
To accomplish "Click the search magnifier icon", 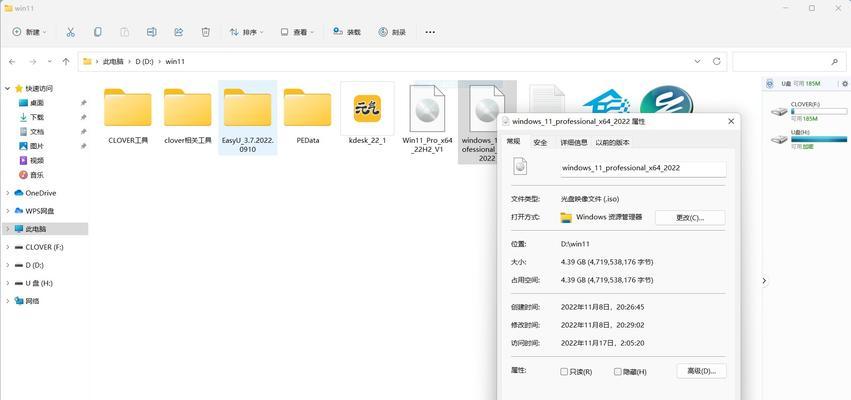I will [x=835, y=62].
